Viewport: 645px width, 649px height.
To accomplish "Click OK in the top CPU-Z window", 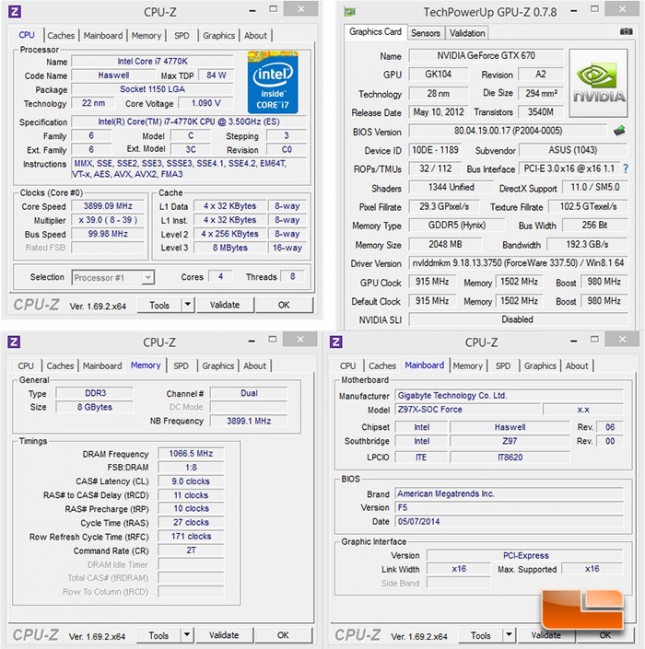I will [284, 305].
